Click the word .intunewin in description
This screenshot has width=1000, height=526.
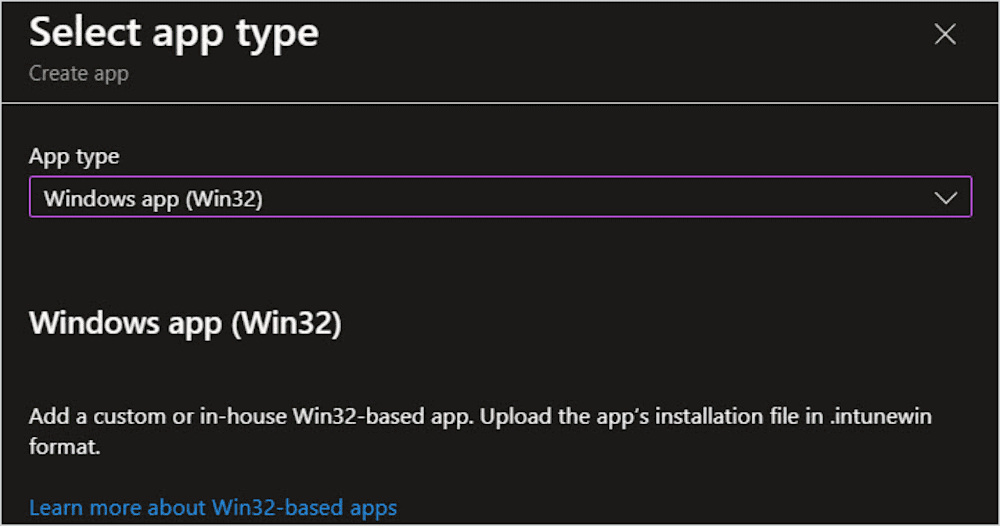[881, 416]
